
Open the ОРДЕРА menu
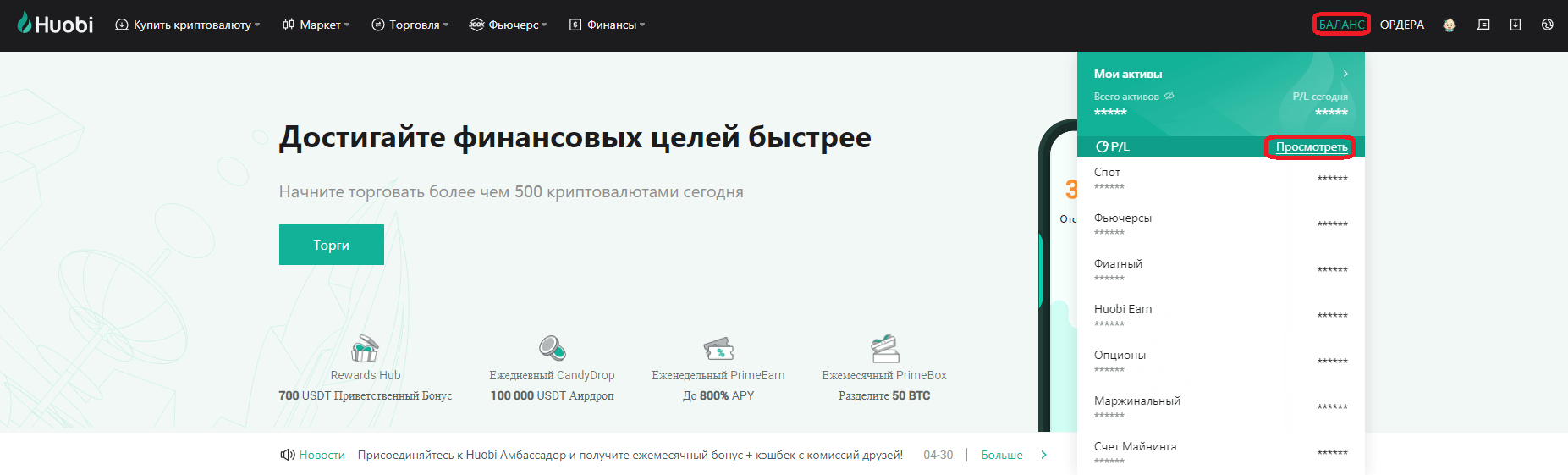tap(1401, 25)
